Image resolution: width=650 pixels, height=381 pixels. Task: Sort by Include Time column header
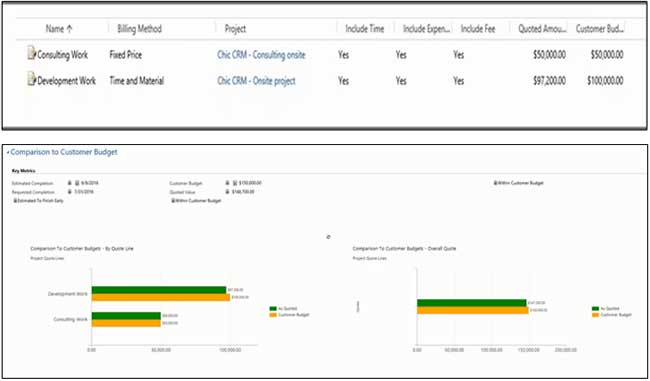tap(365, 29)
